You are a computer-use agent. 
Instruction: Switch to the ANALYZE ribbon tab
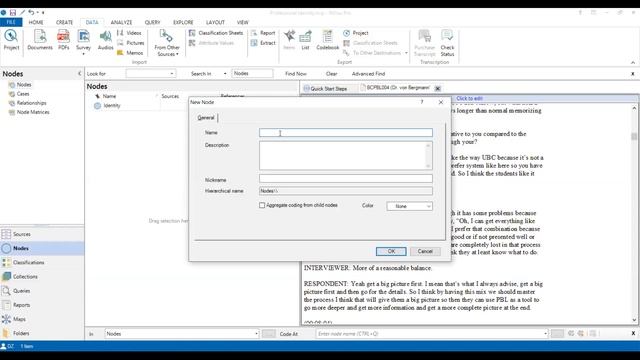click(121, 22)
